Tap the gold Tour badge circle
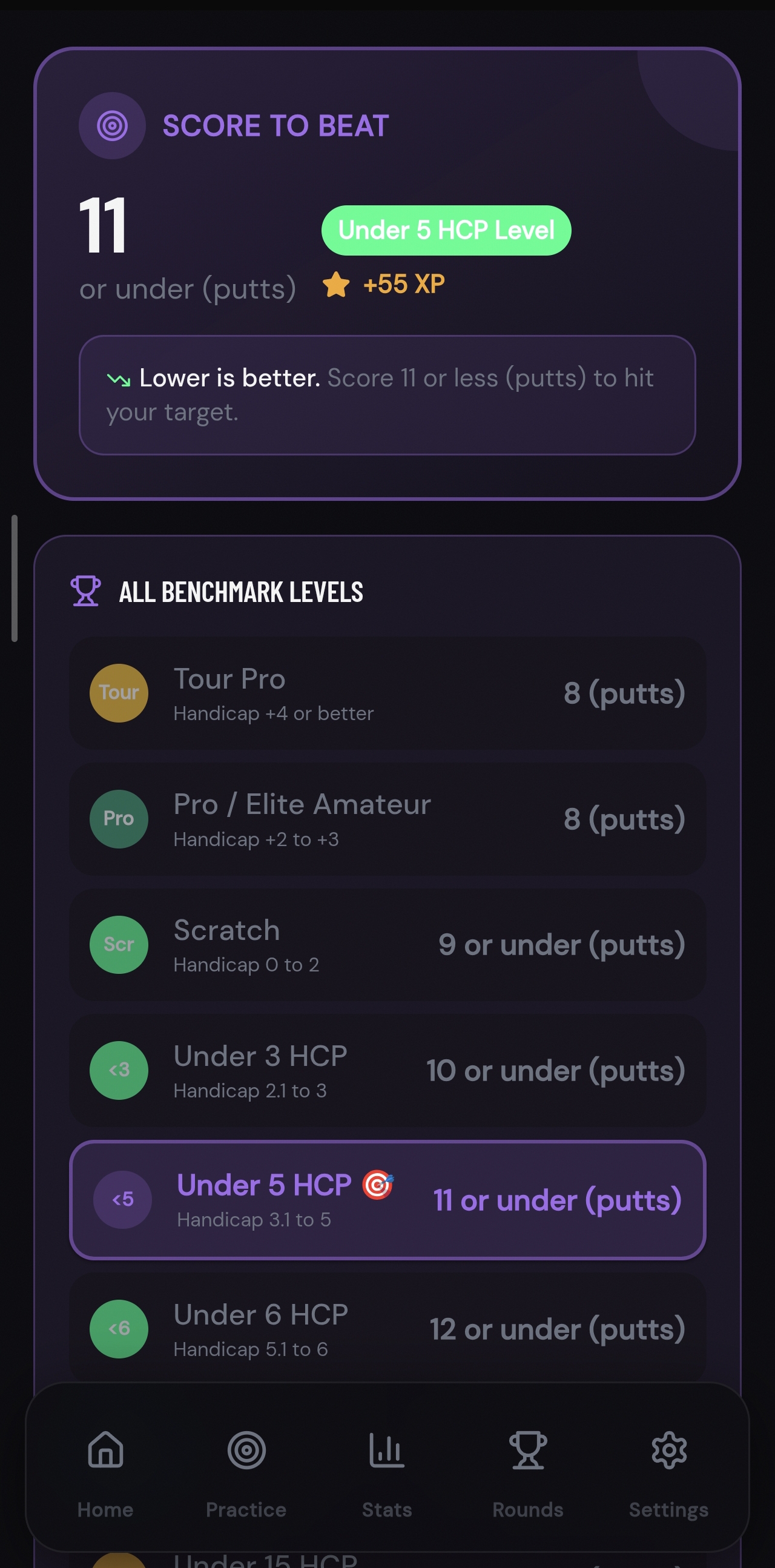 click(x=119, y=693)
